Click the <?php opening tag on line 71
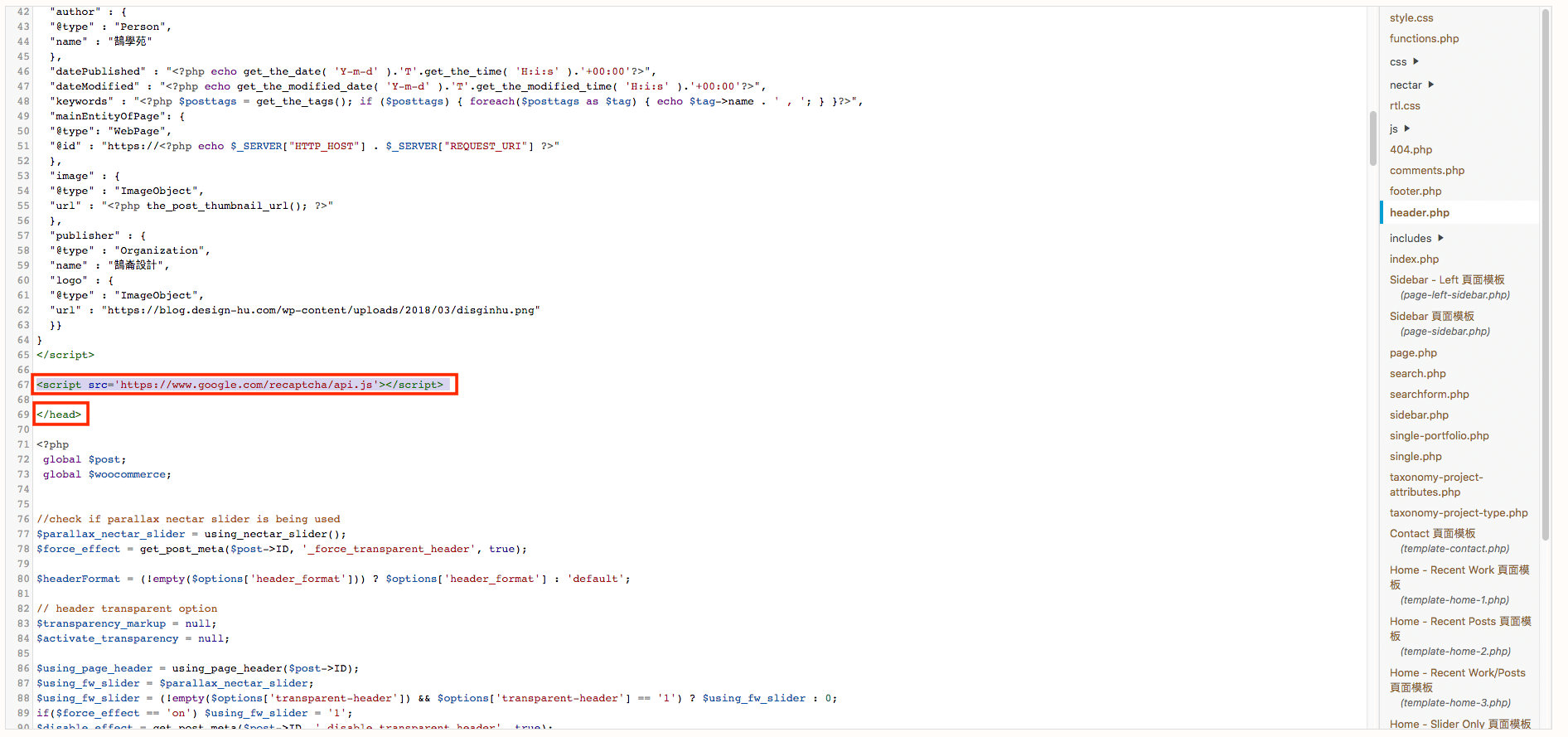Viewport: 1568px width, 737px height. coord(53,444)
